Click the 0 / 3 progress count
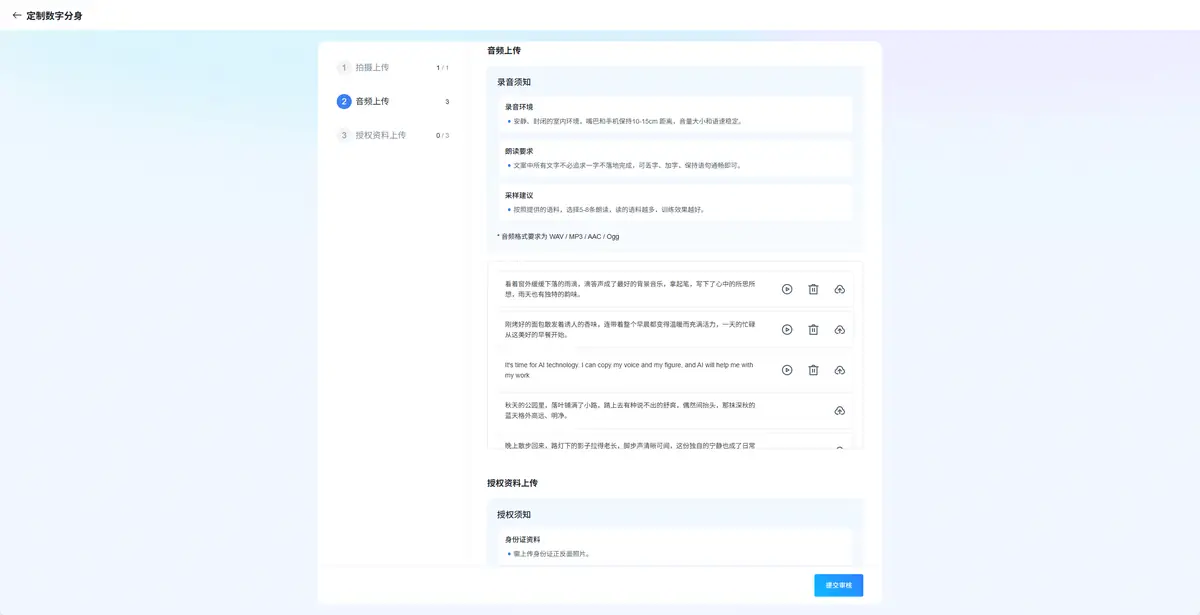 coord(443,135)
